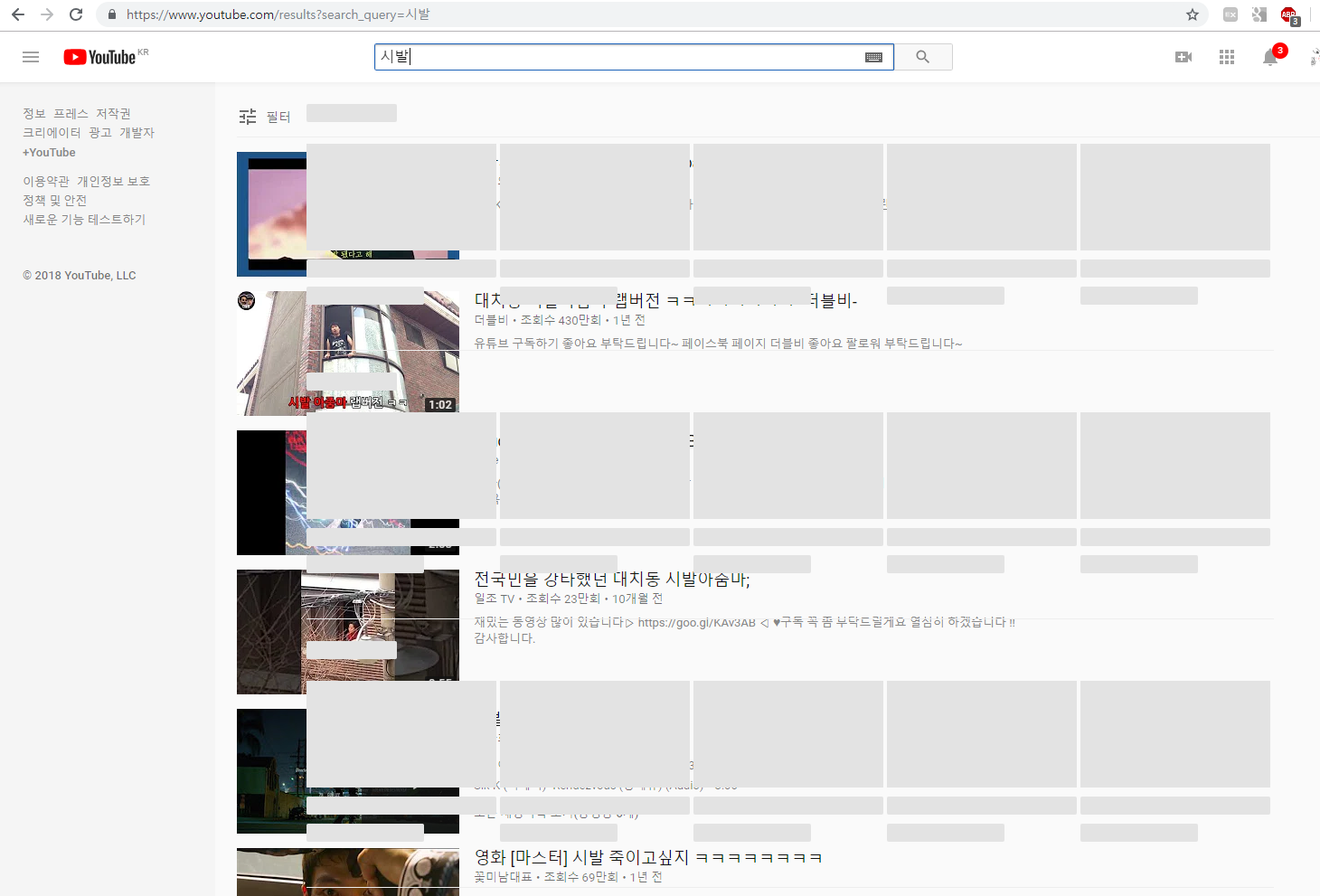Click the AdBlock extension icon
This screenshot has width=1320, height=896.
(1288, 14)
